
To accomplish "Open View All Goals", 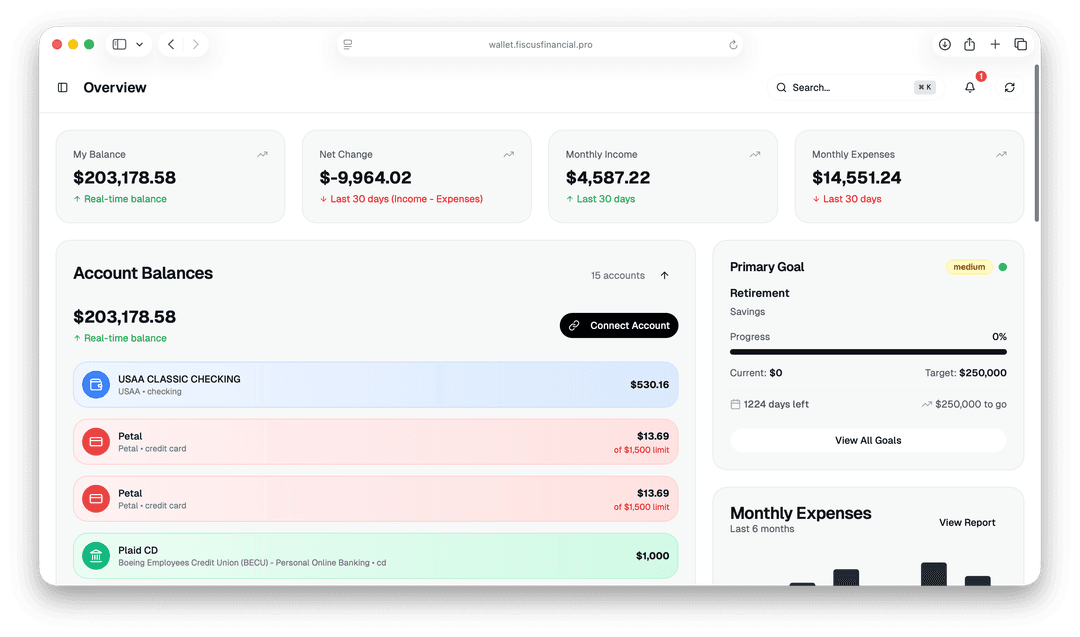I will coord(868,440).
